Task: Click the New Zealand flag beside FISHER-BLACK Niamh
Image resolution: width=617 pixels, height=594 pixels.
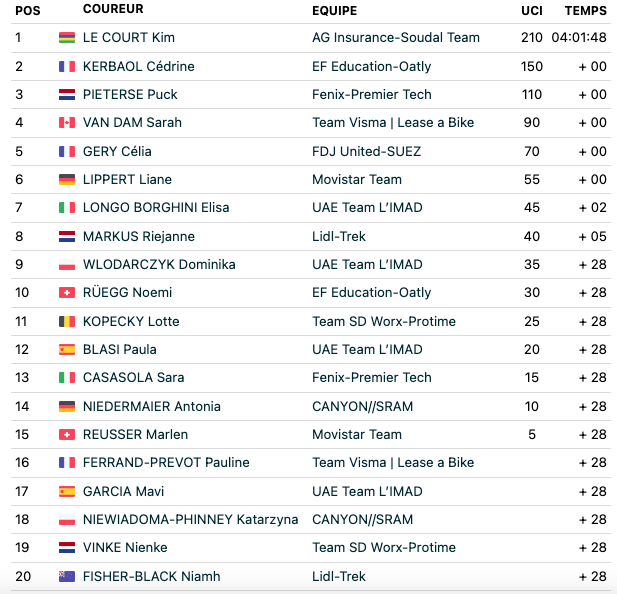Action: click(67, 577)
